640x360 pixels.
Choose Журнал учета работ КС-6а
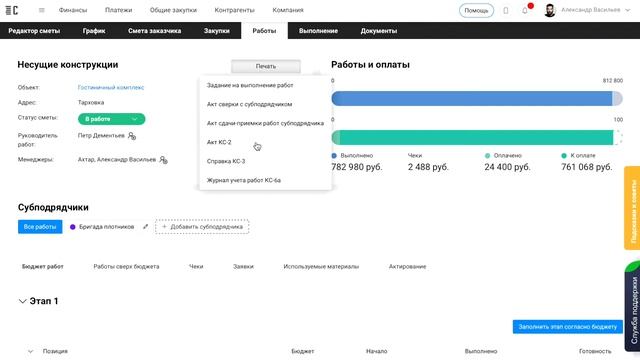(x=244, y=180)
